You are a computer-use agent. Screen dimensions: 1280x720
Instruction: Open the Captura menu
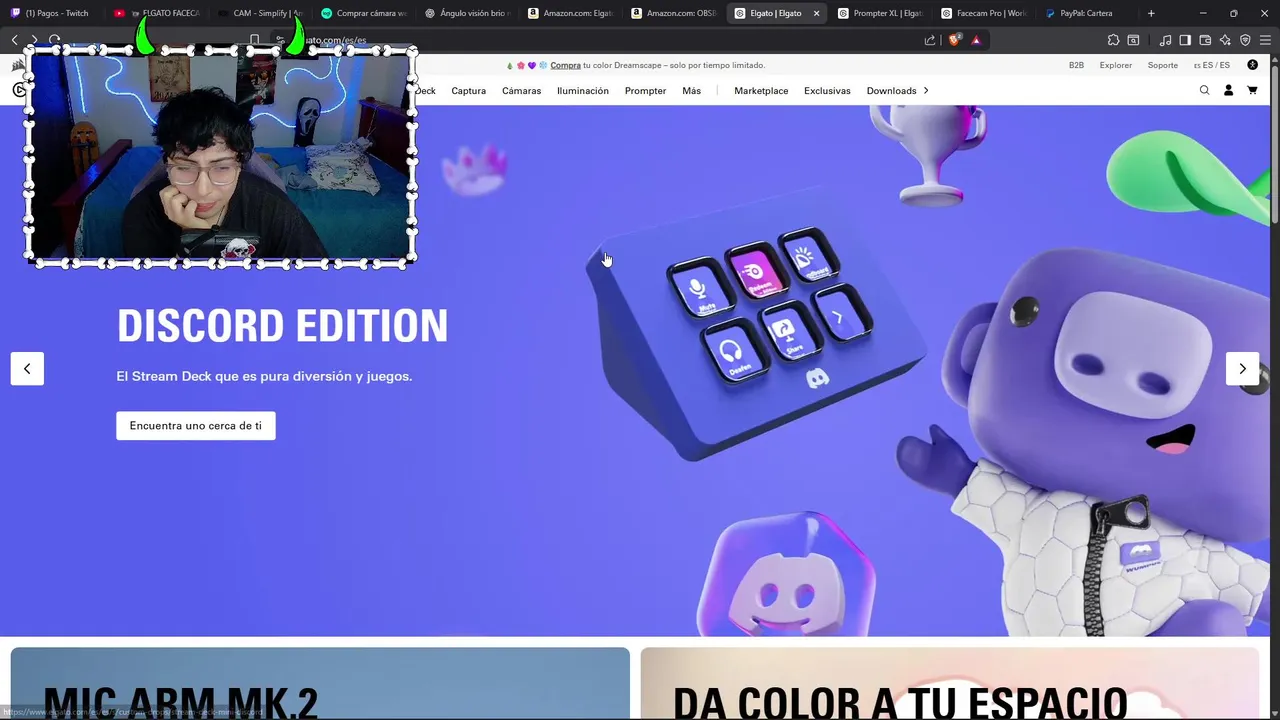coord(468,91)
